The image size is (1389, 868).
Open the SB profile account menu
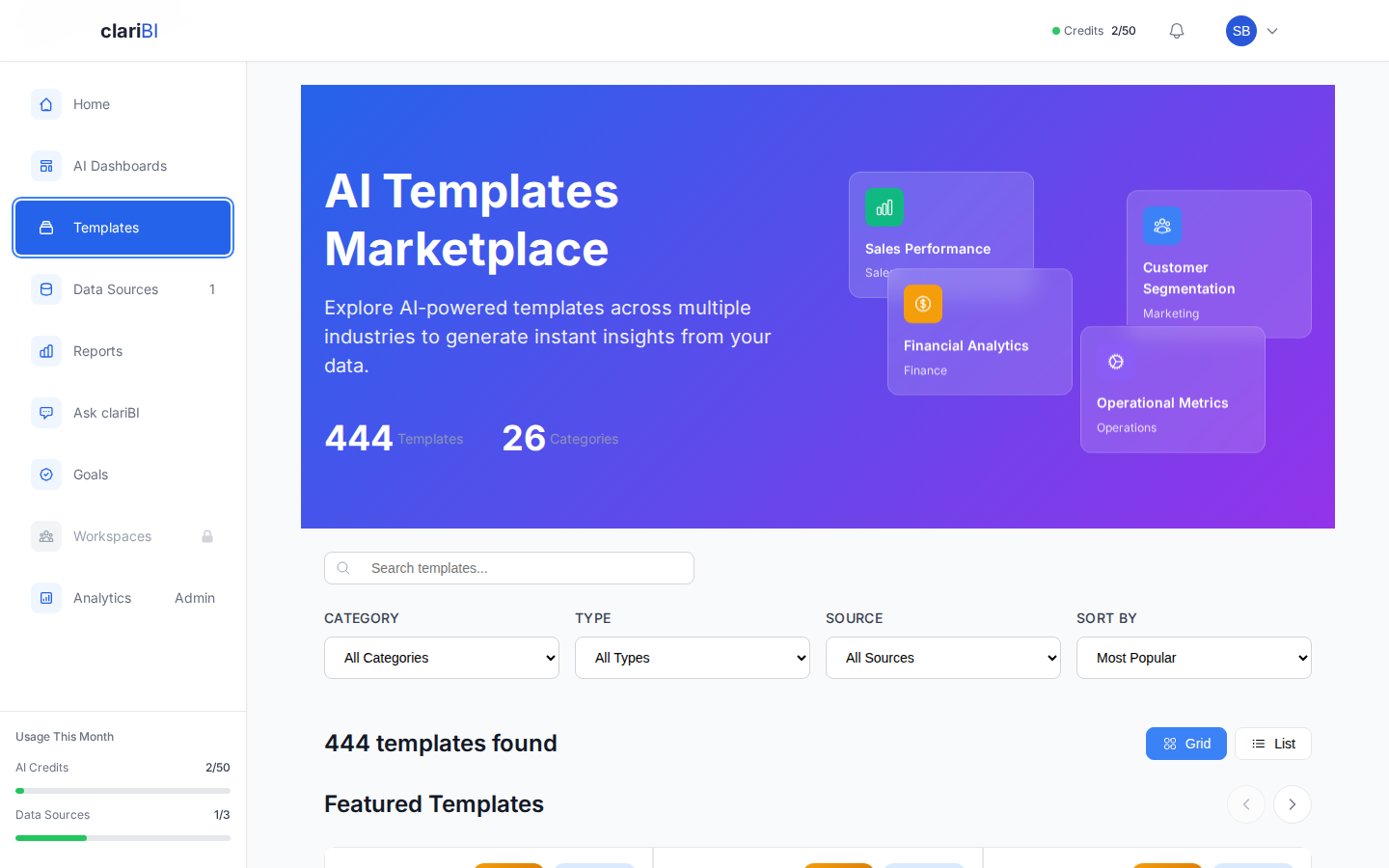(x=1252, y=30)
